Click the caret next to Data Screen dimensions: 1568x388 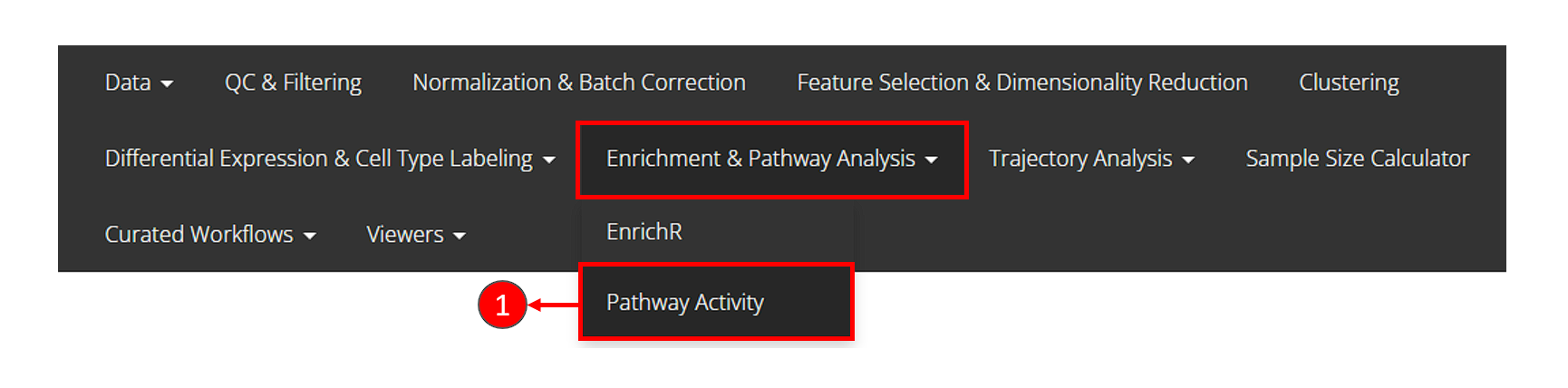coord(167,84)
